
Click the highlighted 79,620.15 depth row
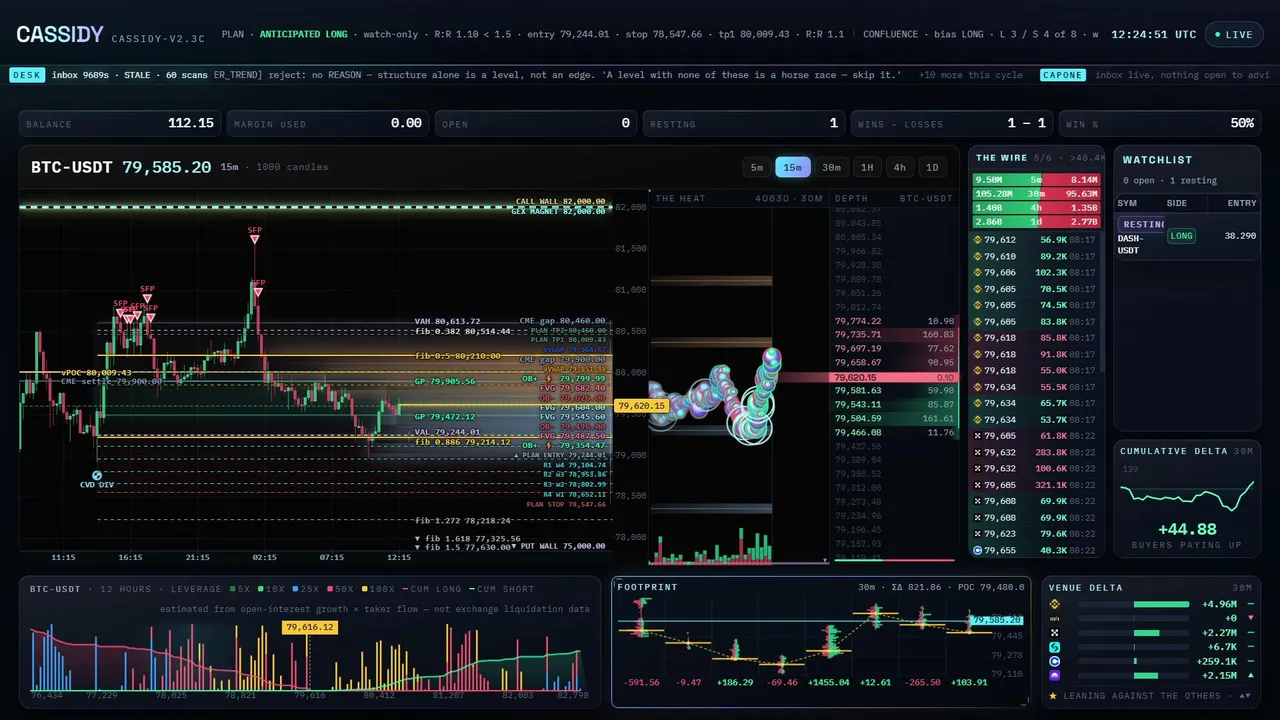click(x=895, y=377)
